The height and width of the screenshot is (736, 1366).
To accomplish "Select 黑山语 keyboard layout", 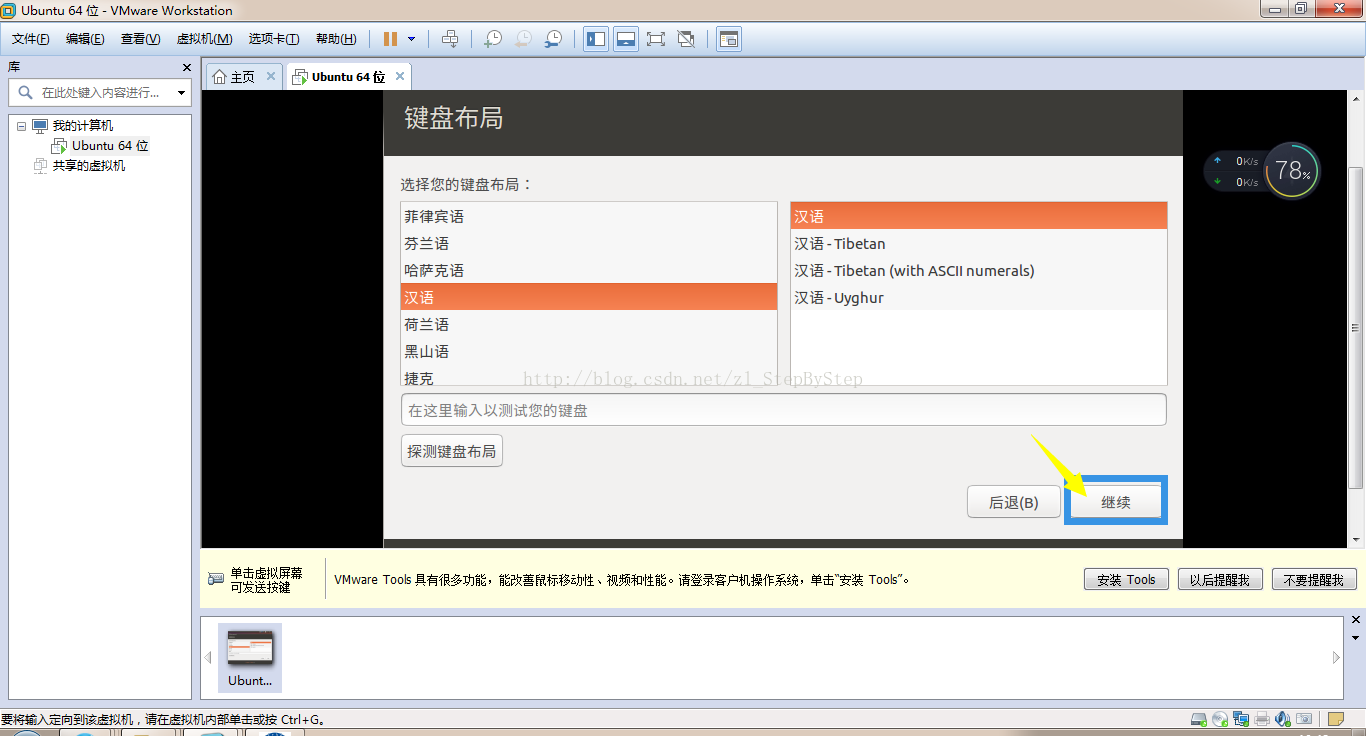I will click(588, 351).
